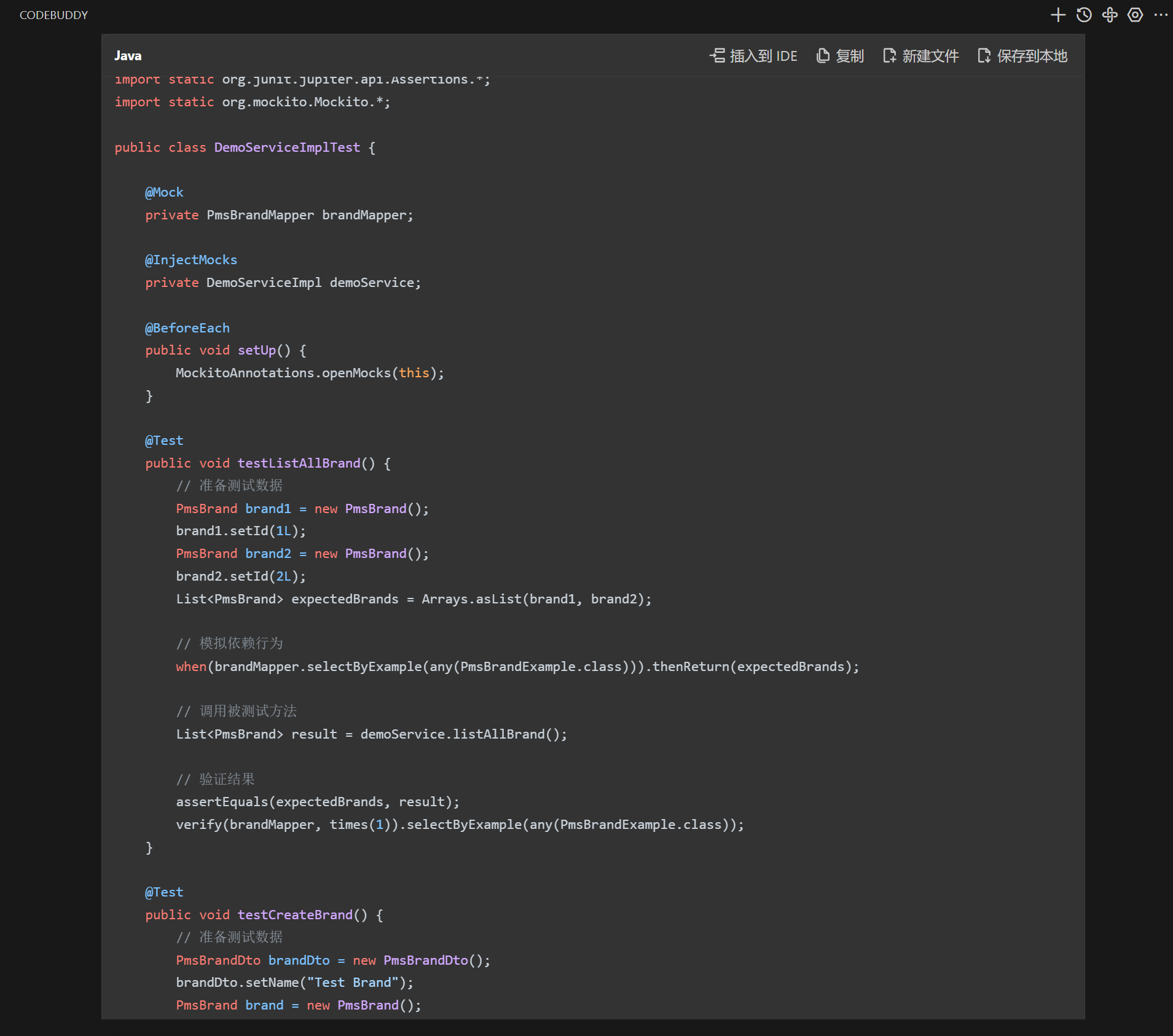Click the DemoServiceImplTest class name

287,147
